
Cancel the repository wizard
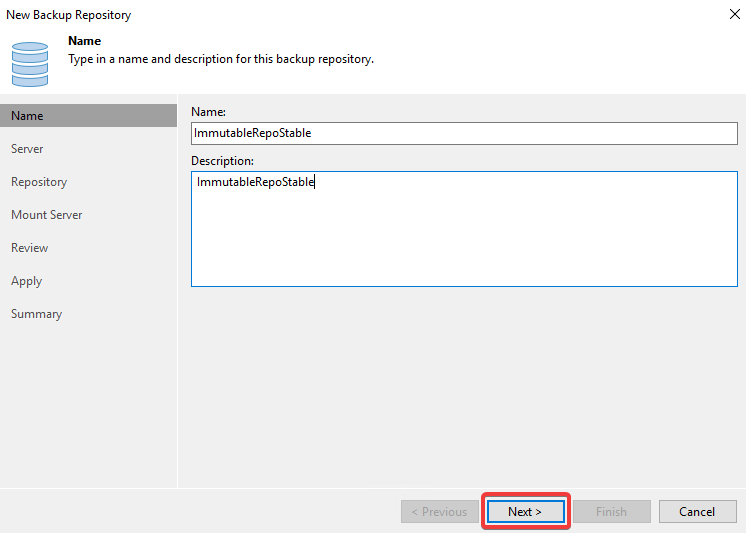coord(697,512)
